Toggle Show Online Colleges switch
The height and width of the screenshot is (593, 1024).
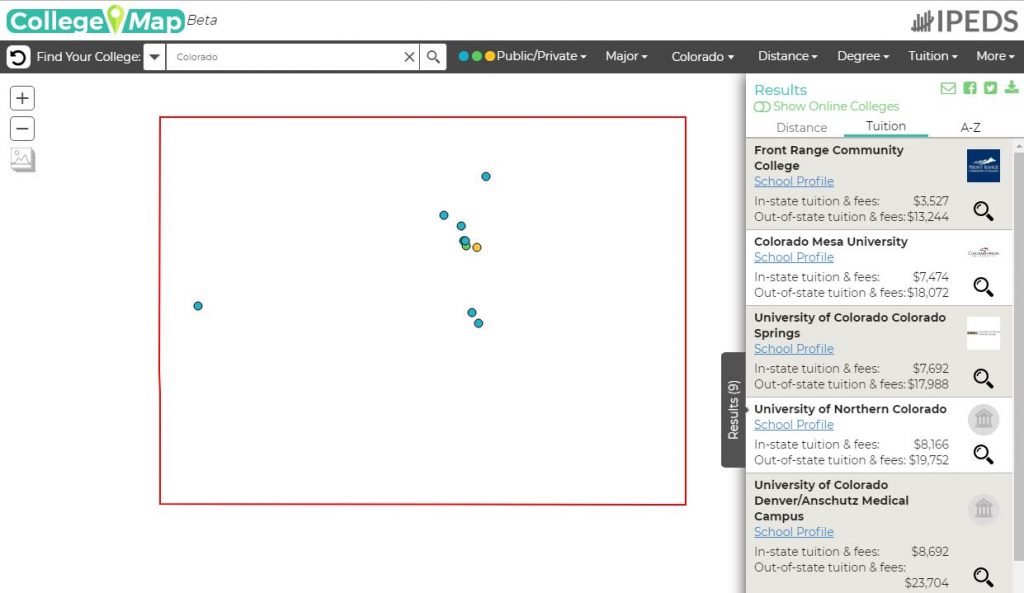click(x=762, y=107)
